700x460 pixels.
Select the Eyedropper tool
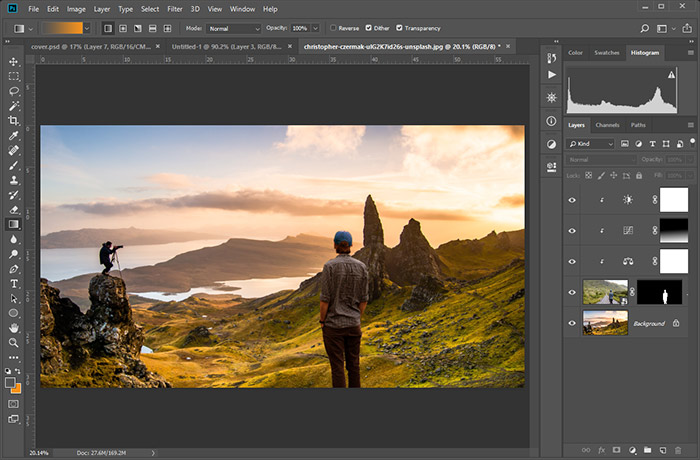[14, 135]
